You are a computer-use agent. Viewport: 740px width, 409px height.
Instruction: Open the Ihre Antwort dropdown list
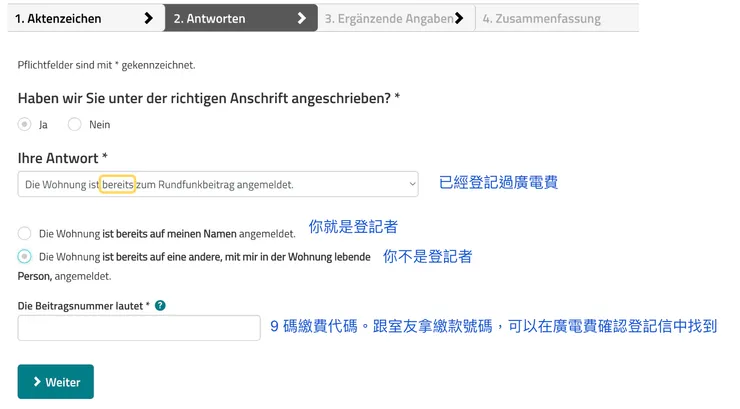click(x=218, y=184)
